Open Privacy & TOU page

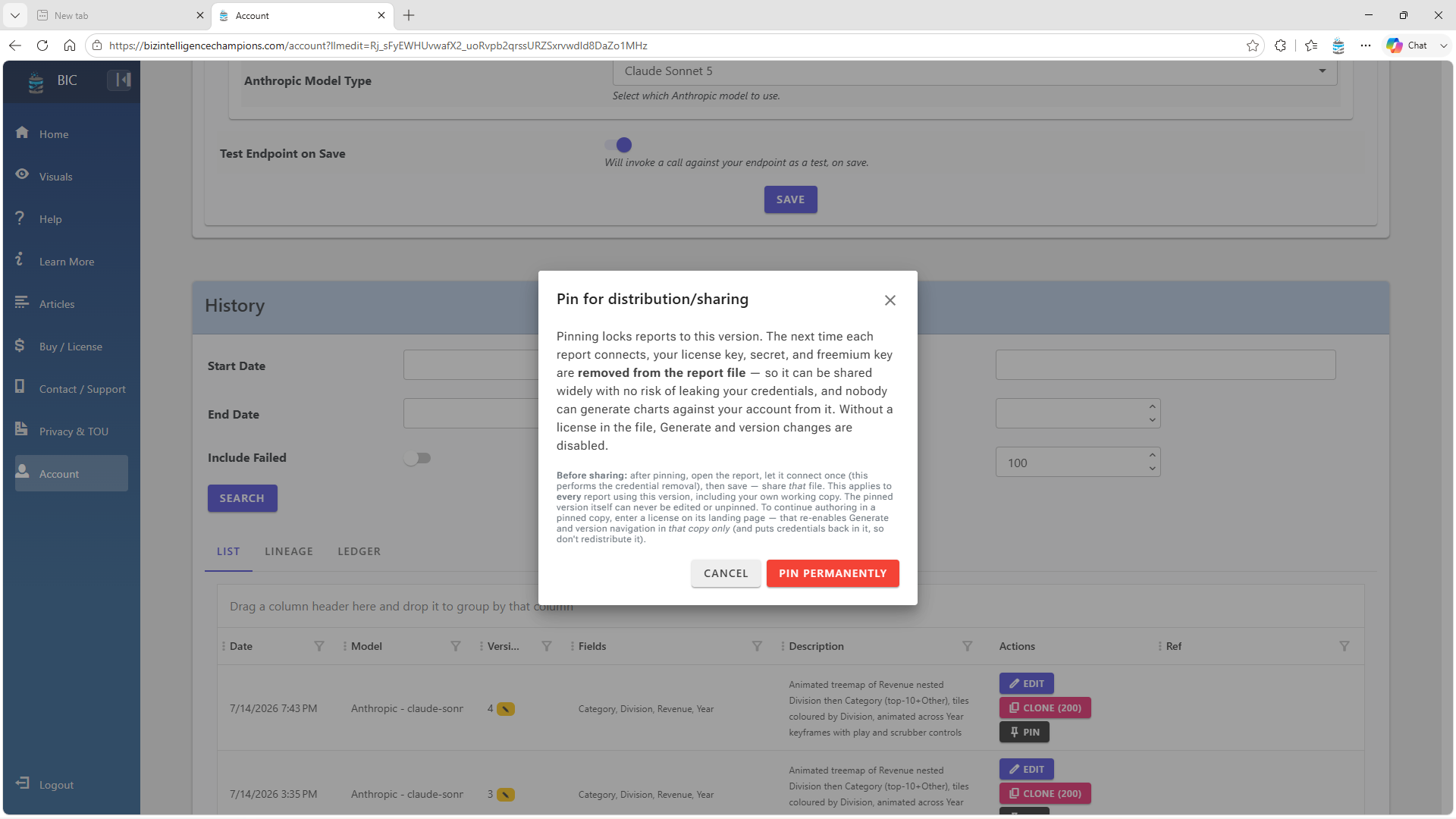point(74,431)
